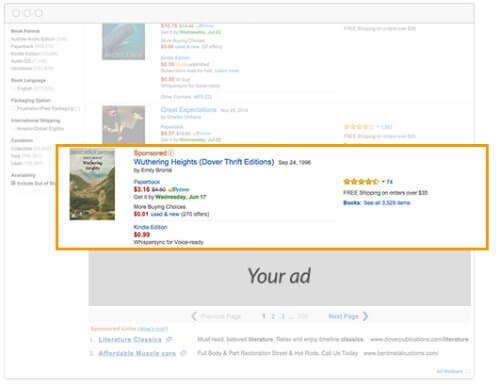Click the used & new offers link
The image size is (500, 386).
165,214
